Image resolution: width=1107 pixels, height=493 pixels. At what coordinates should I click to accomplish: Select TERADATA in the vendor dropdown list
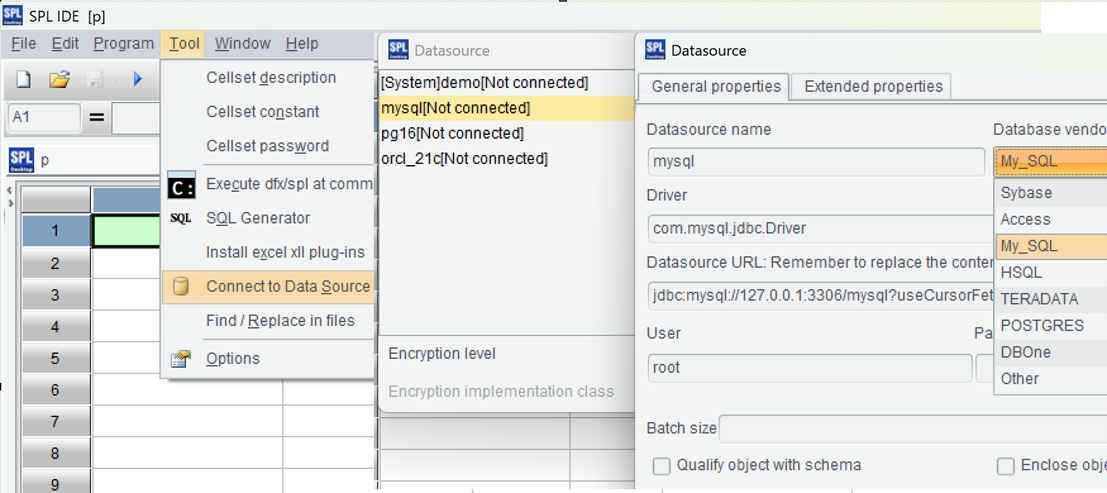1040,299
